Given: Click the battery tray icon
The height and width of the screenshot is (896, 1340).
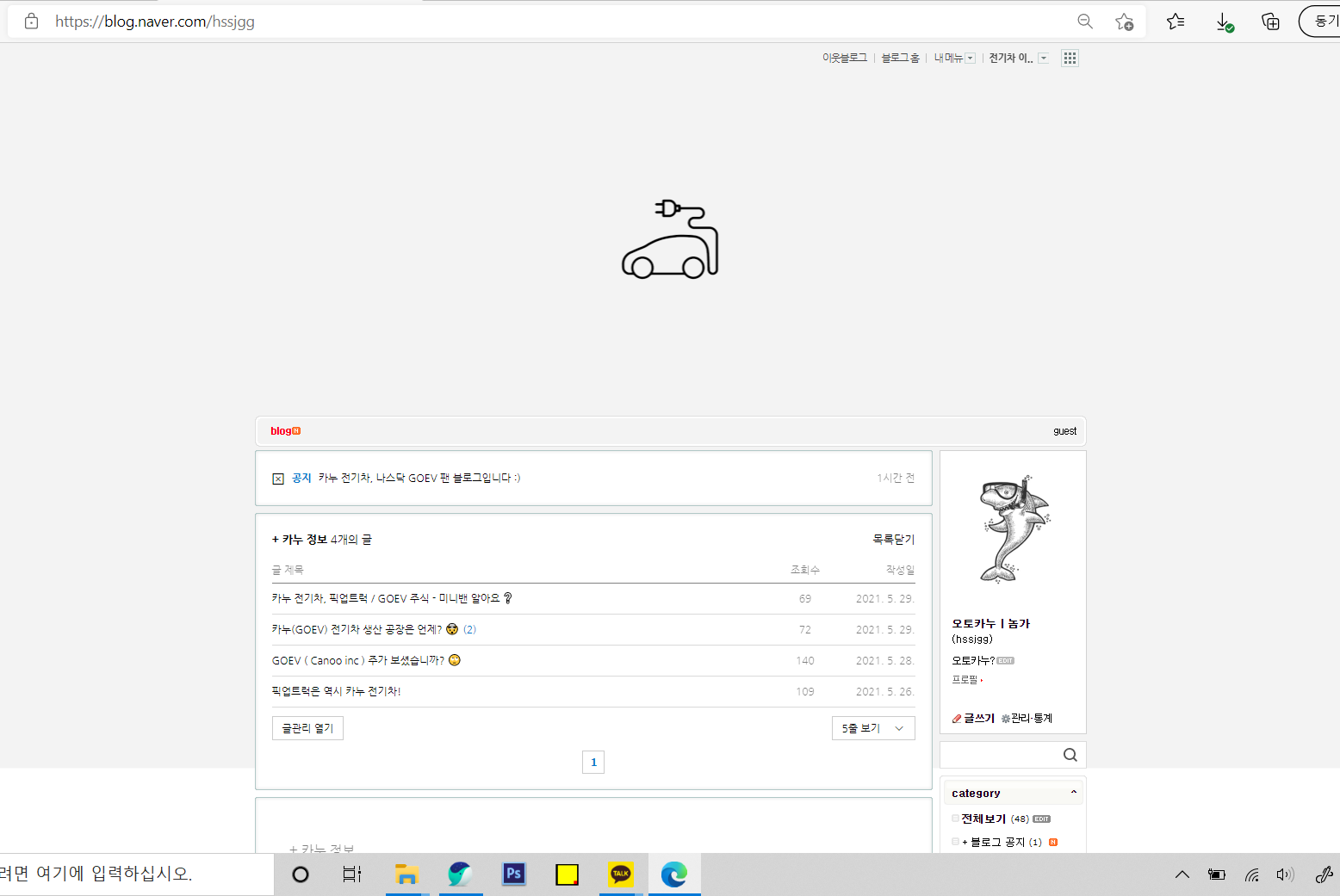Looking at the screenshot, I should (x=1217, y=874).
